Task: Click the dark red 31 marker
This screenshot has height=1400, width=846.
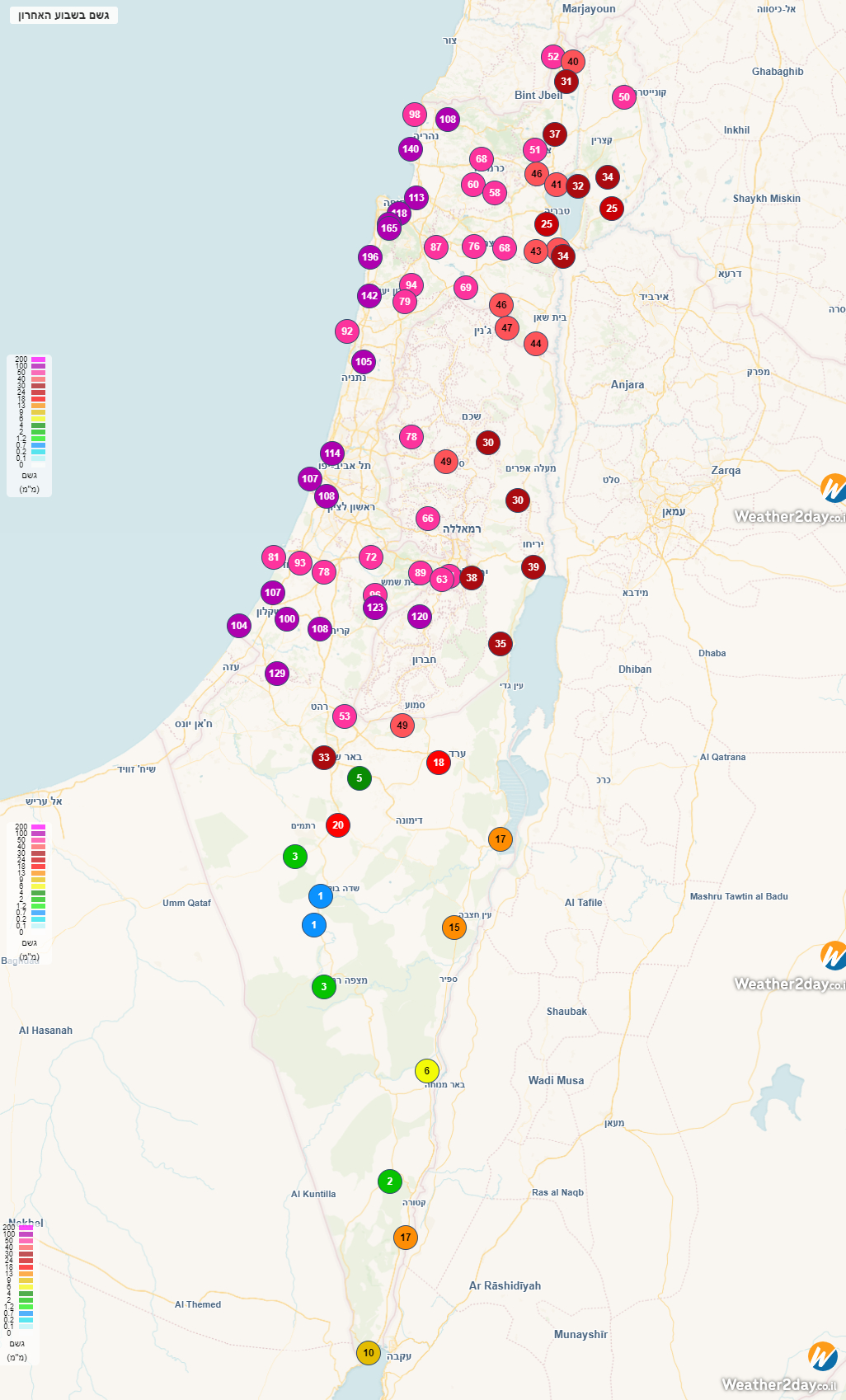Action: click(566, 82)
